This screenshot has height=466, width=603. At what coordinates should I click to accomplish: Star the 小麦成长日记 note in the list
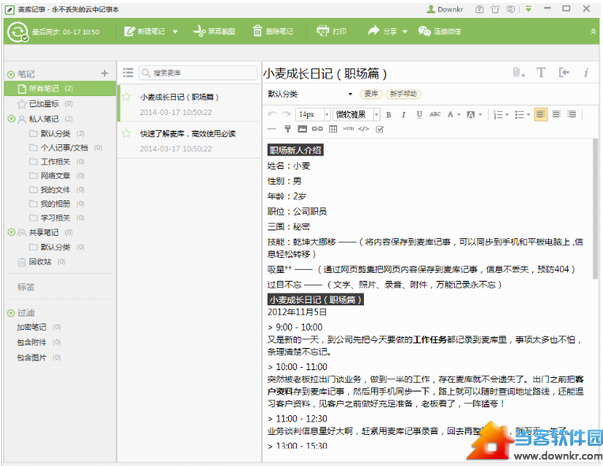pyautogui.click(x=126, y=97)
